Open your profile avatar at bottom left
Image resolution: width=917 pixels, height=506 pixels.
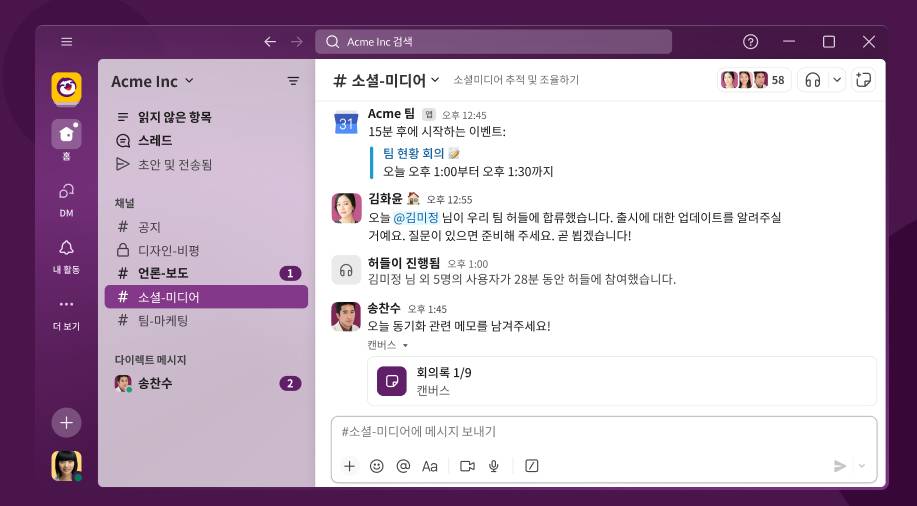66,466
